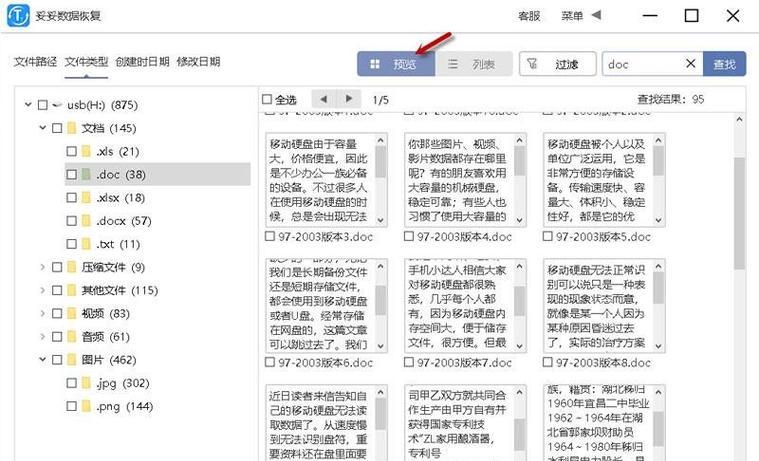The height and width of the screenshot is (461, 759).
Task: Switch to 修改日期 tab
Action: 198,61
